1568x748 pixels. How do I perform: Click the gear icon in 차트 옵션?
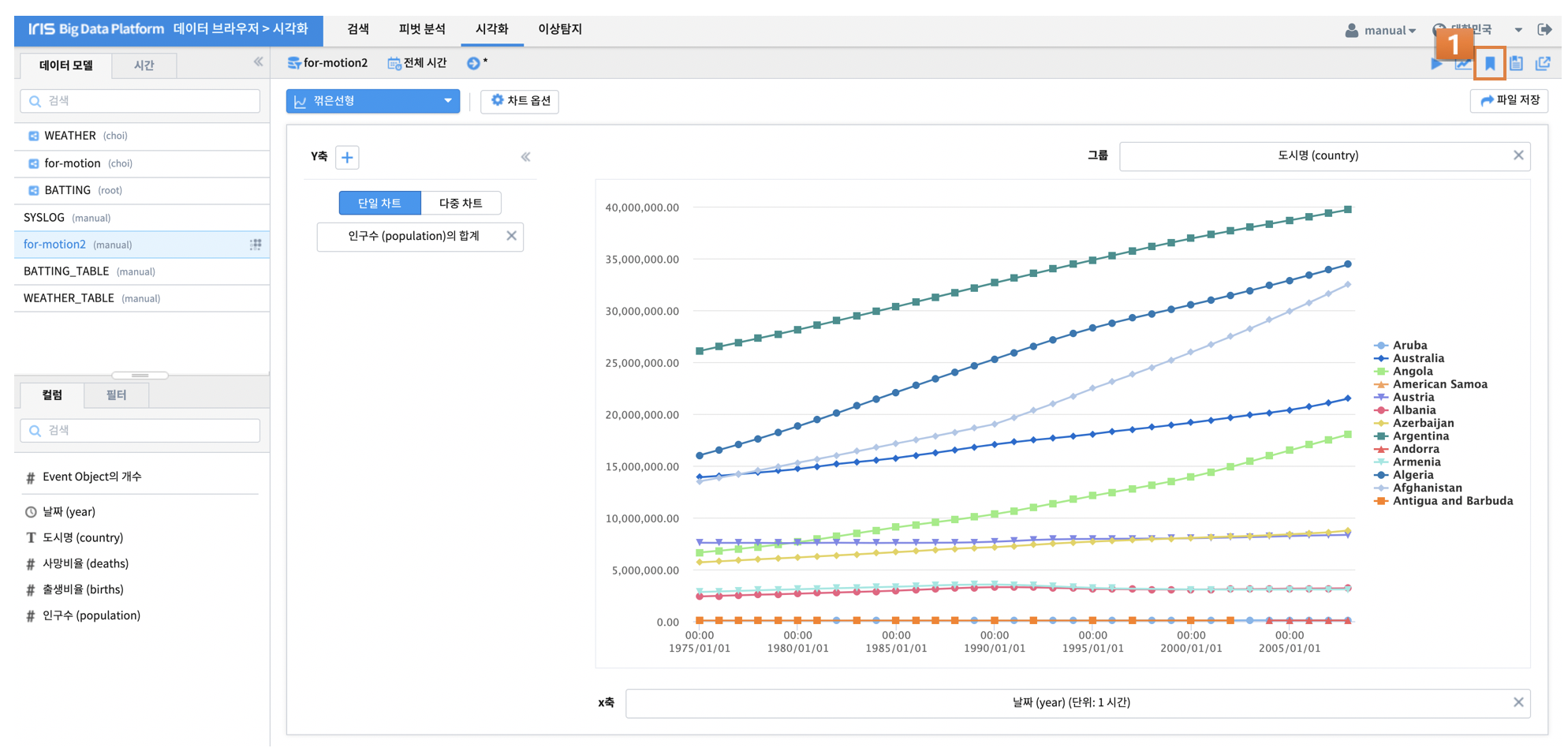[497, 100]
